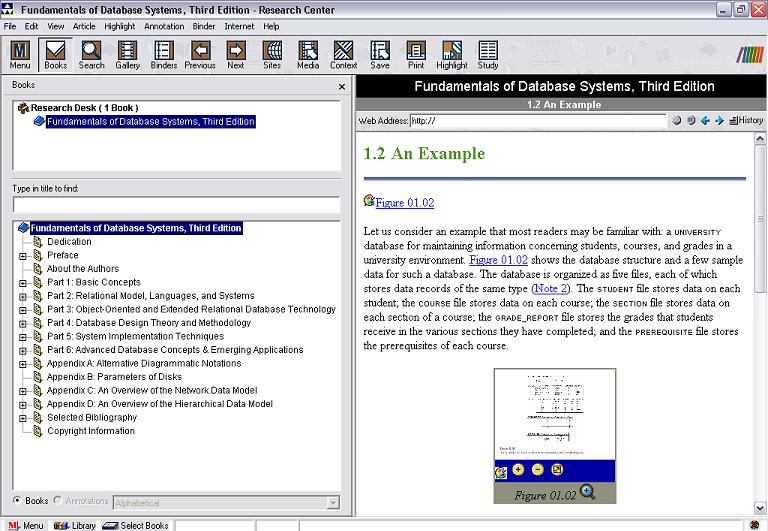Open the Annotation menu
The width and height of the screenshot is (768, 531).
pos(164,26)
